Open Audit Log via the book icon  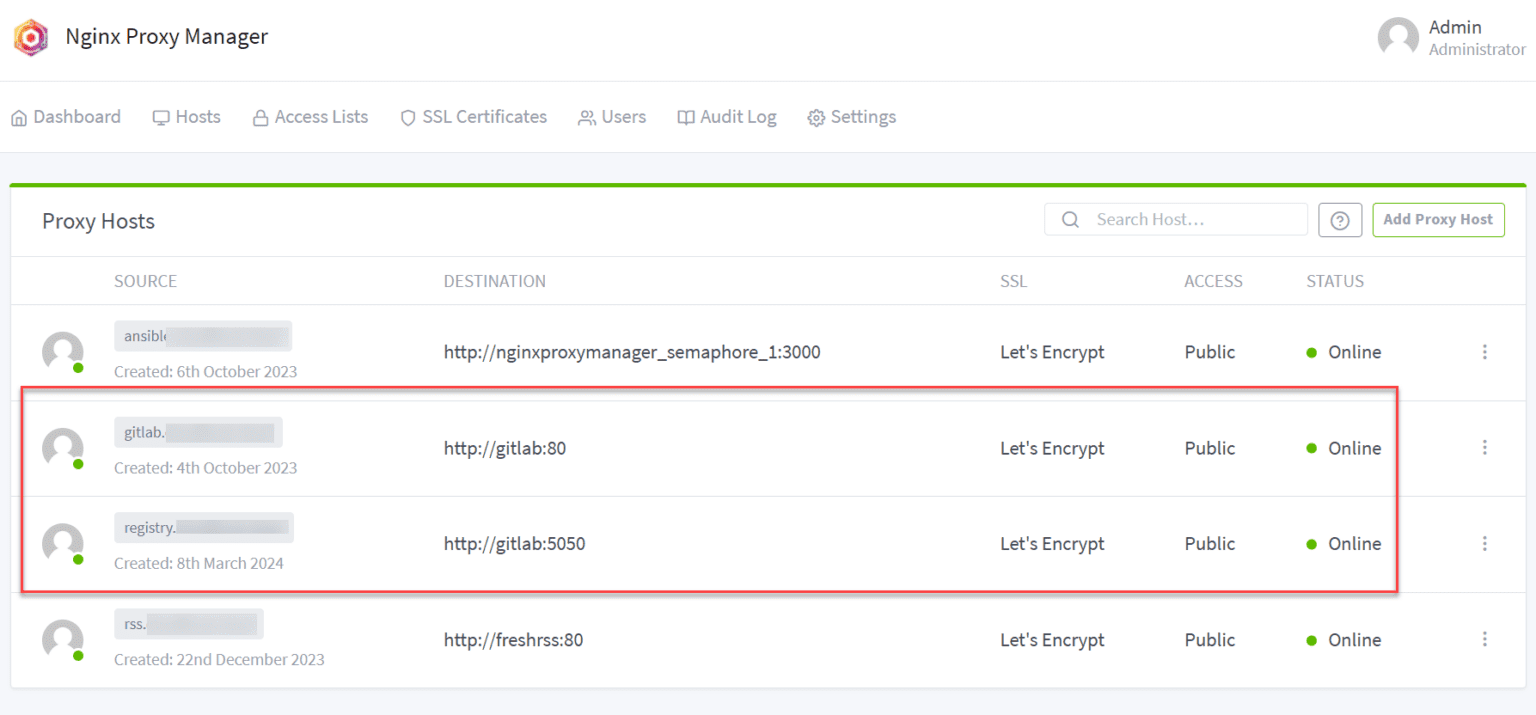coord(686,117)
